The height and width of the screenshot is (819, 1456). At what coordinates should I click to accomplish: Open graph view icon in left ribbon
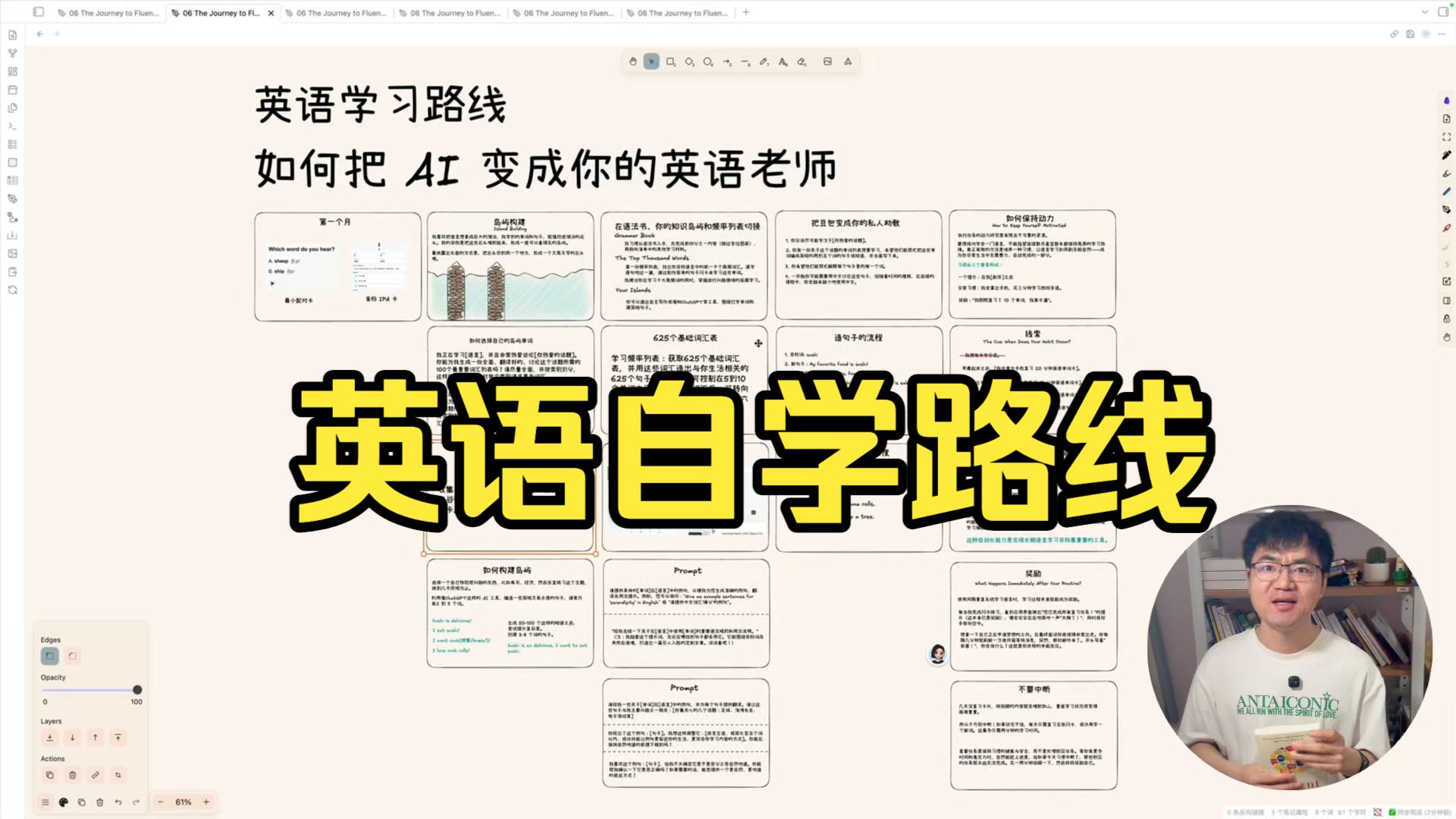12,53
